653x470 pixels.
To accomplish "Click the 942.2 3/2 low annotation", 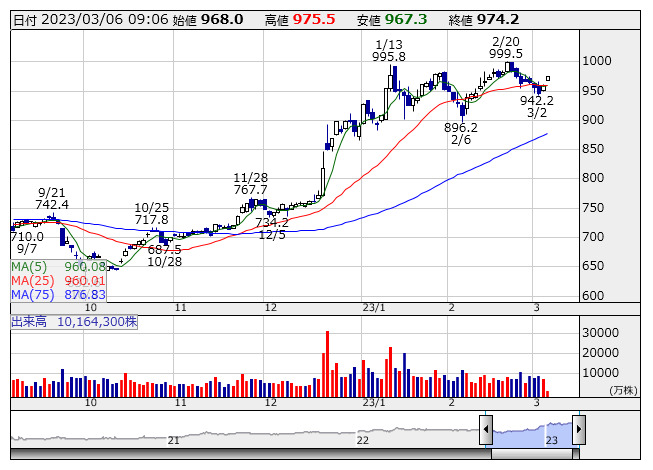I will [x=537, y=107].
